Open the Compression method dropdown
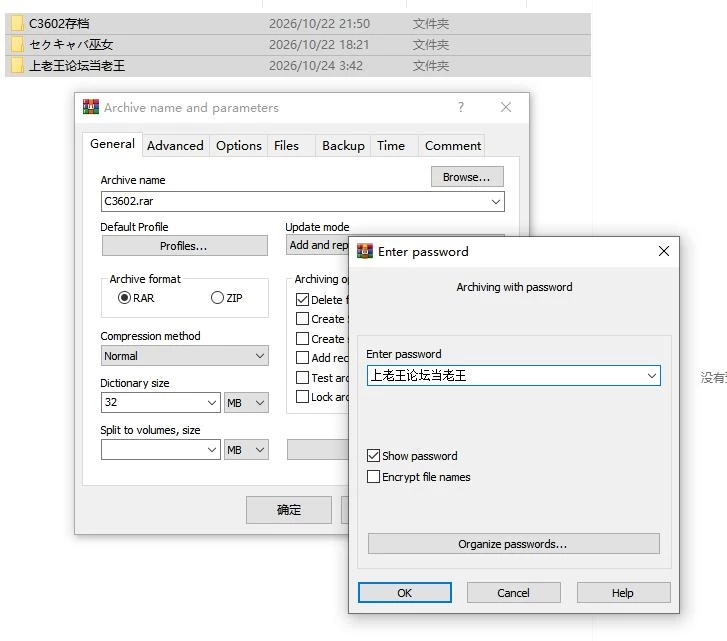This screenshot has width=727, height=641. tap(185, 355)
